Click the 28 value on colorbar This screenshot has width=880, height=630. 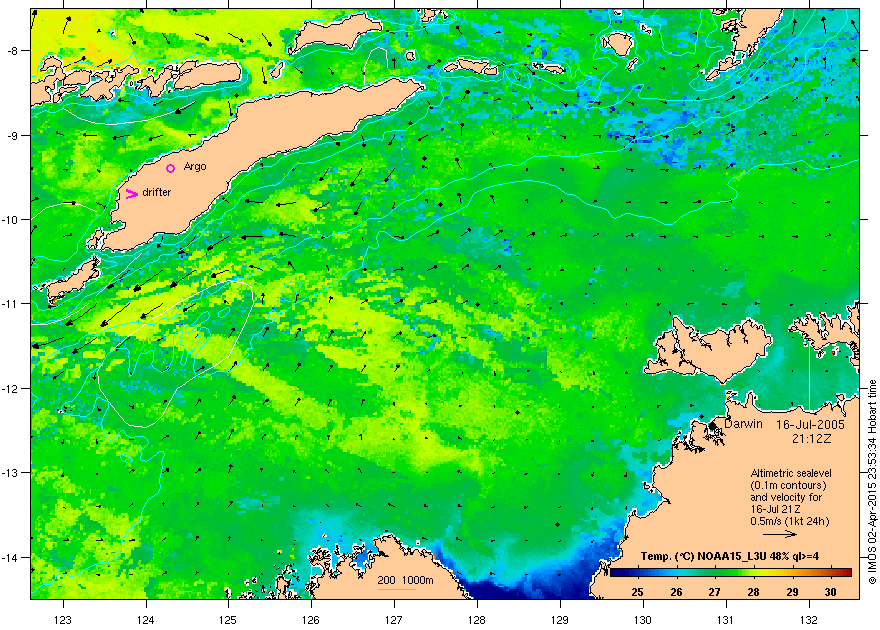point(753,592)
